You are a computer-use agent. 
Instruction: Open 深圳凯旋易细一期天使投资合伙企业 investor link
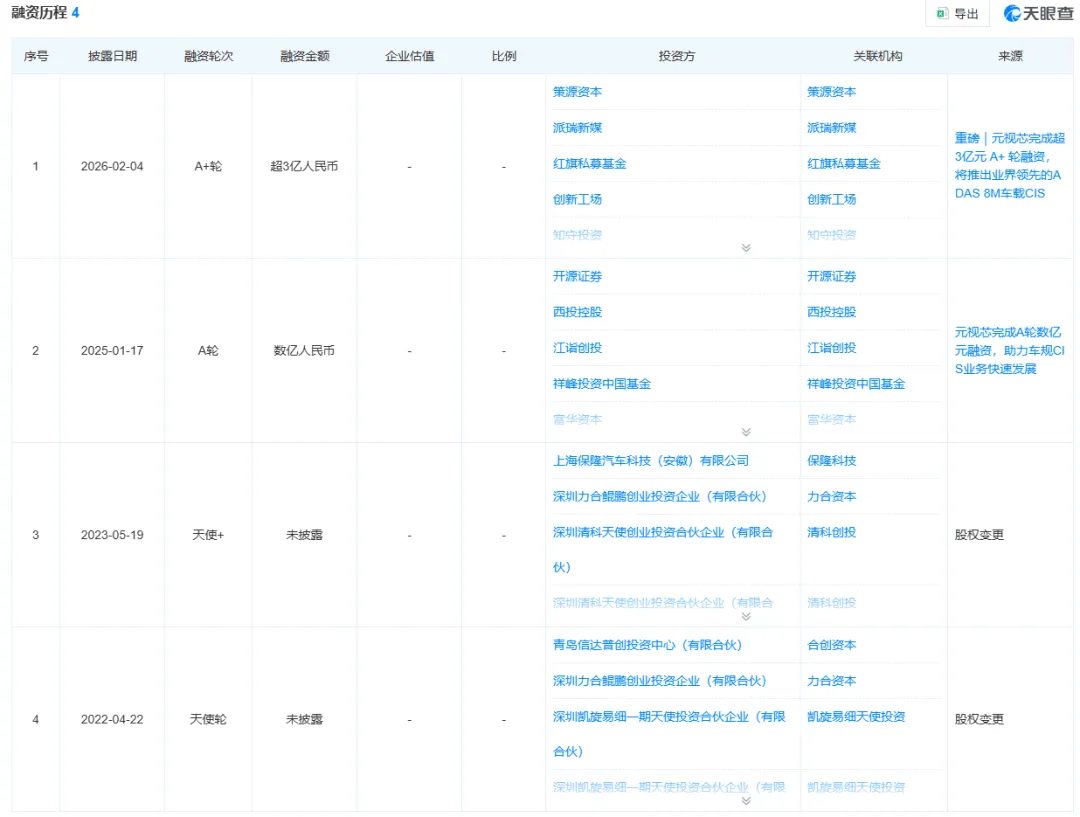(669, 734)
